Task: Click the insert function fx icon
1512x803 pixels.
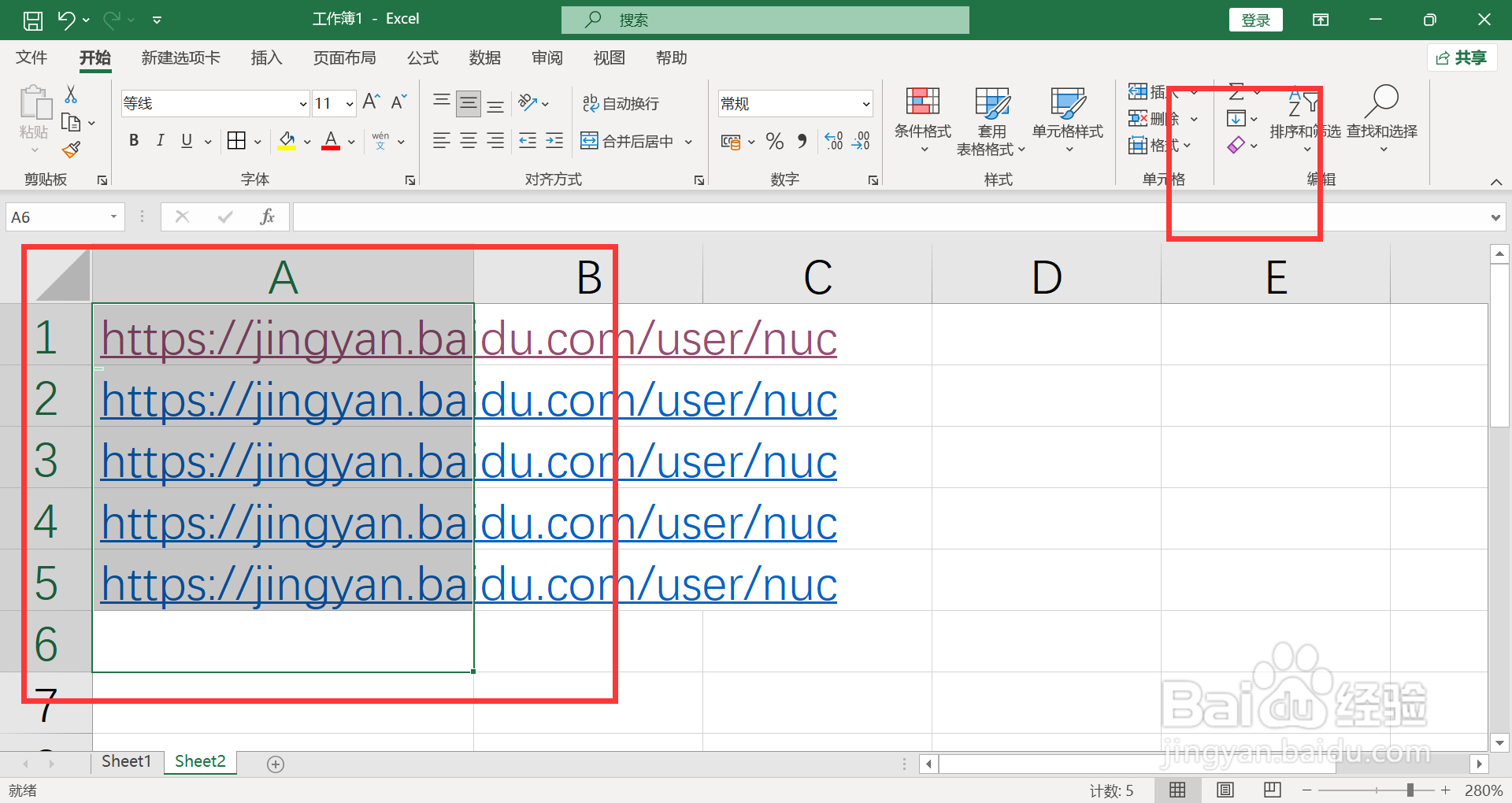Action: click(267, 216)
